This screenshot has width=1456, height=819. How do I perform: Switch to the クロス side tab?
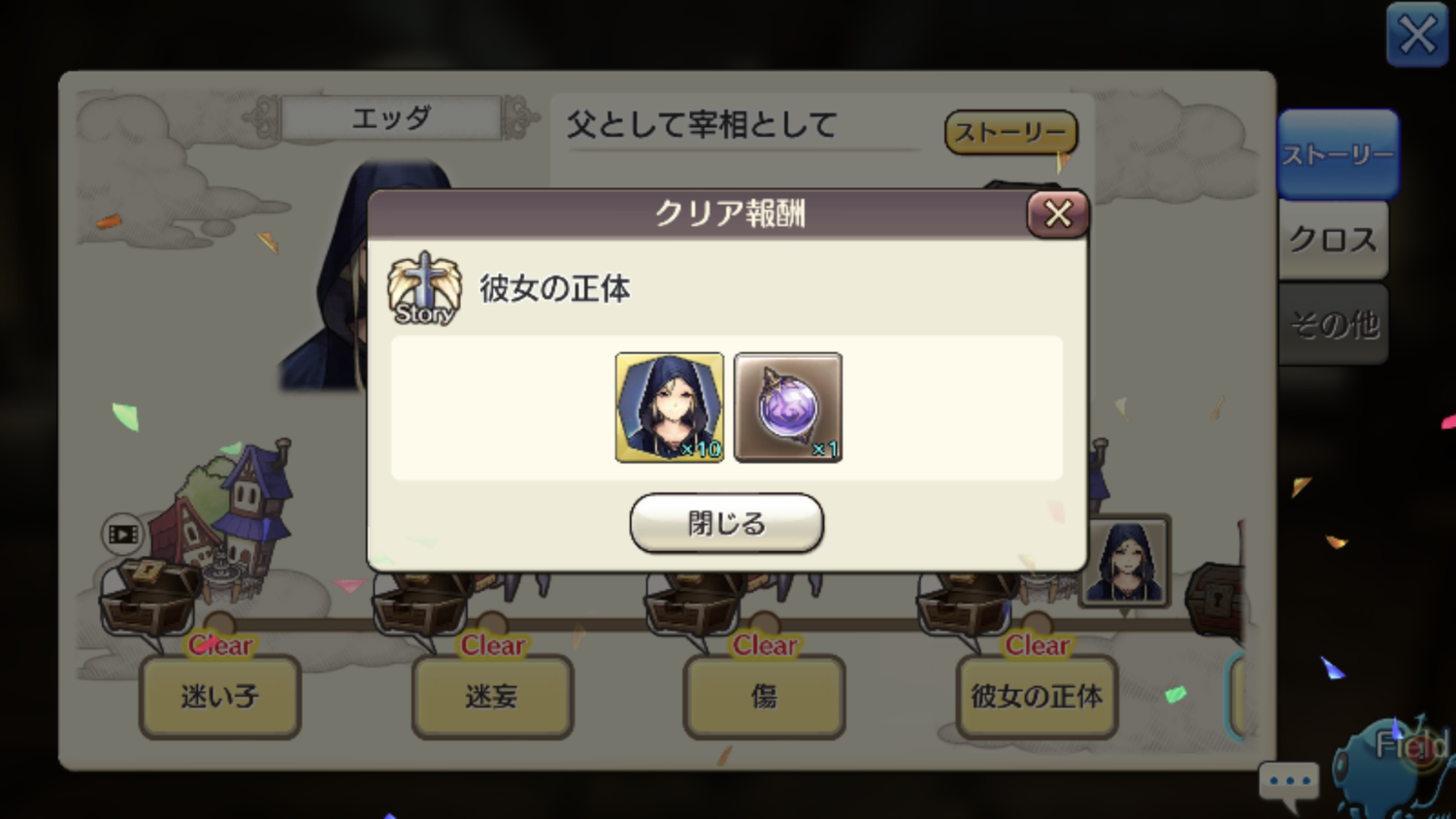click(x=1333, y=239)
